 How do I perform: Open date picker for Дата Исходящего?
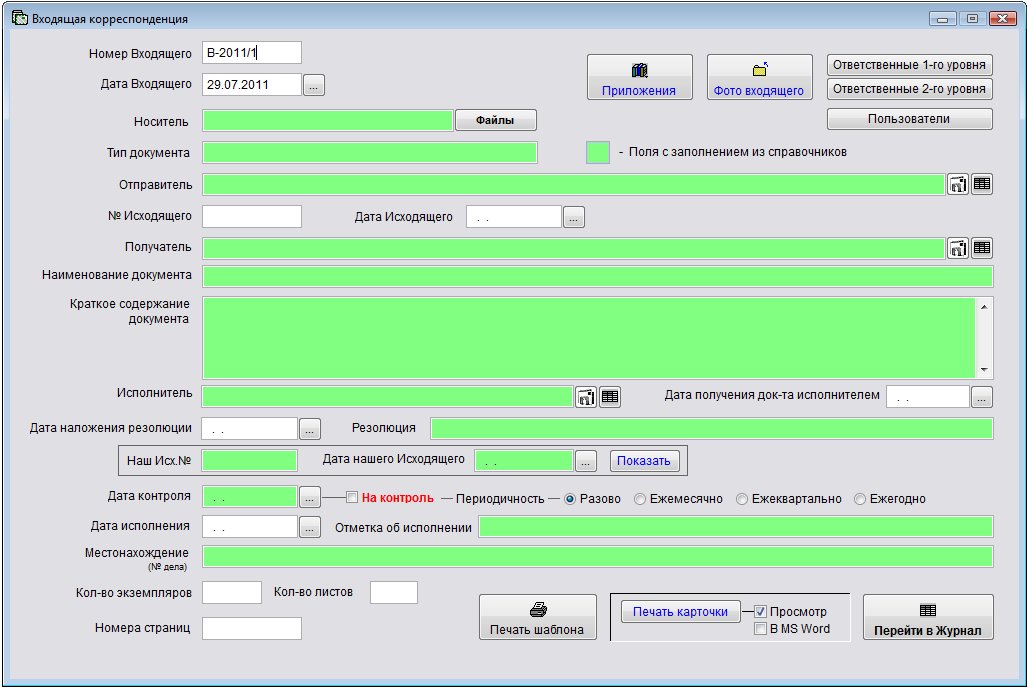[574, 217]
